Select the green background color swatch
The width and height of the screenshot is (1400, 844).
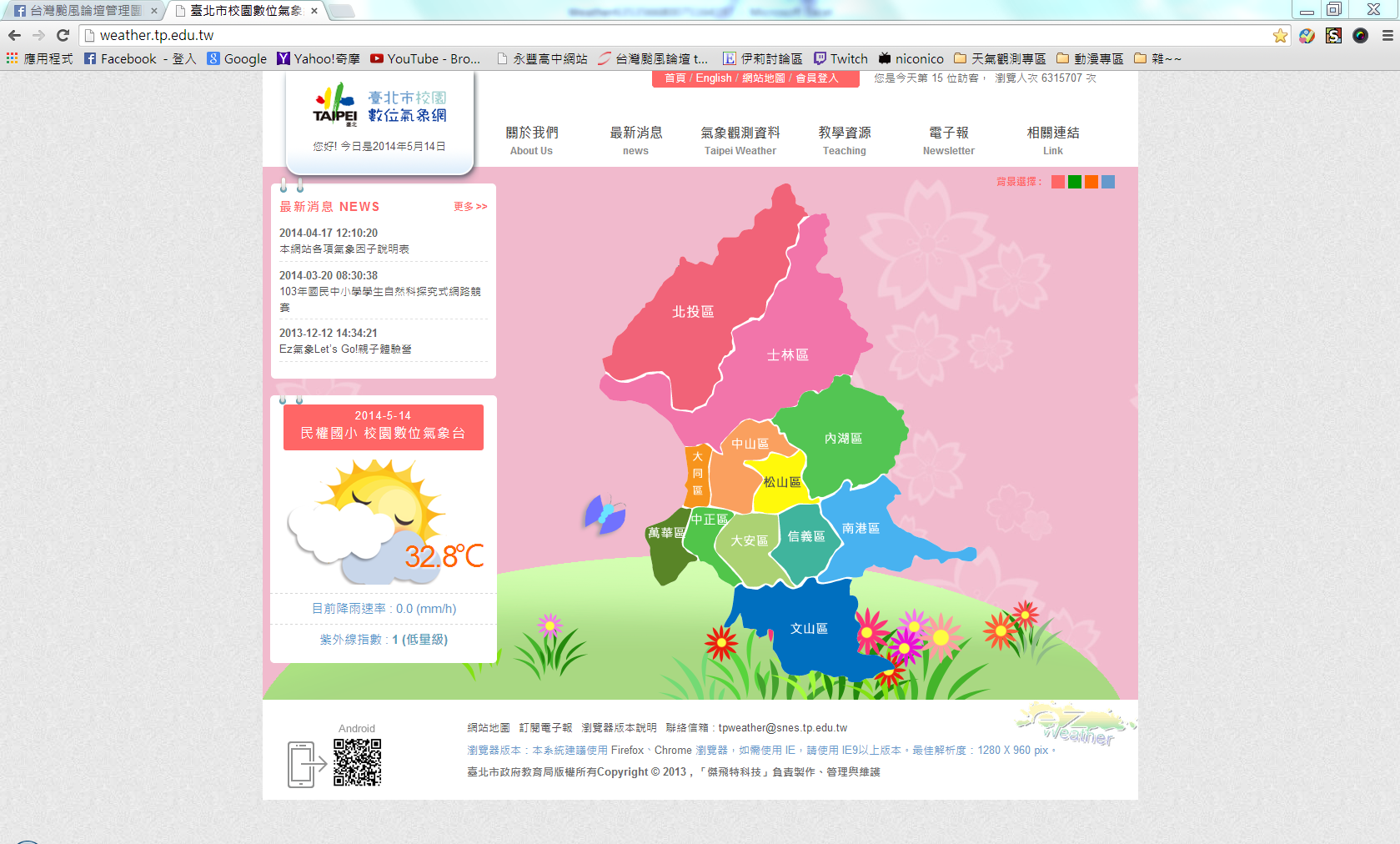pos(1075,182)
